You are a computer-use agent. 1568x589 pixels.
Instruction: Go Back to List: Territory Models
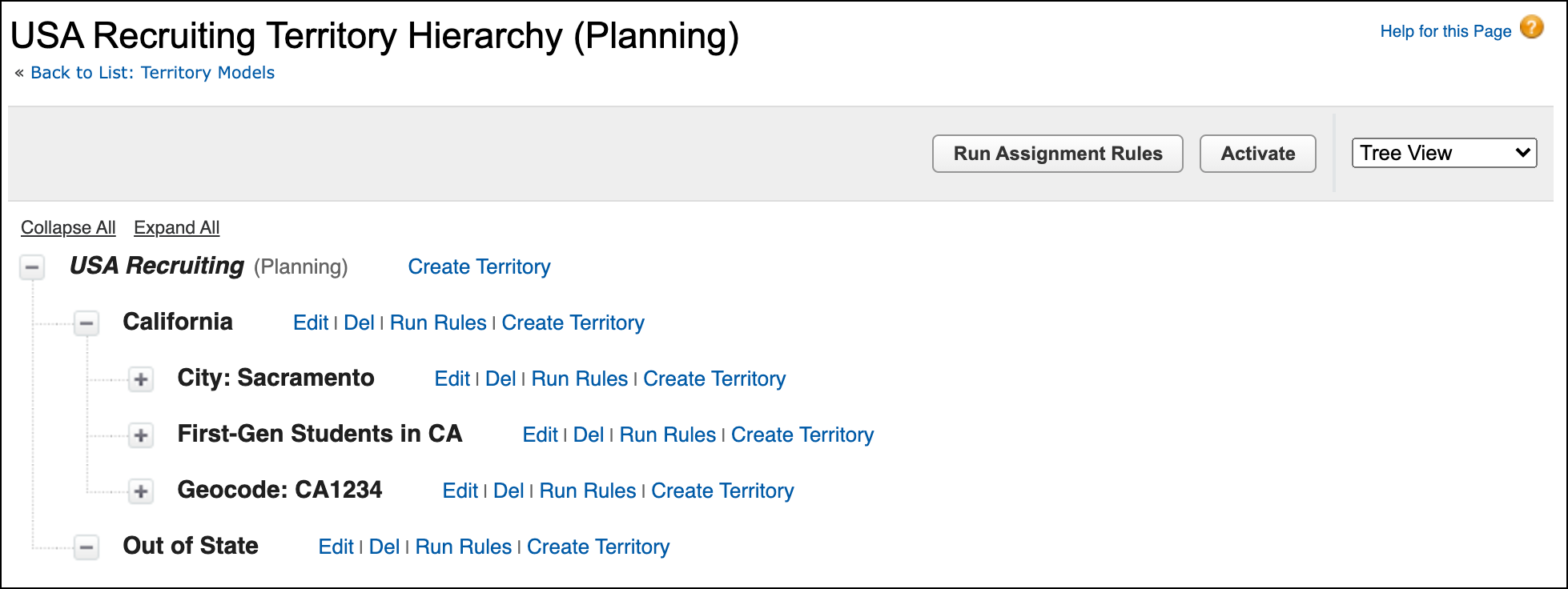(152, 72)
